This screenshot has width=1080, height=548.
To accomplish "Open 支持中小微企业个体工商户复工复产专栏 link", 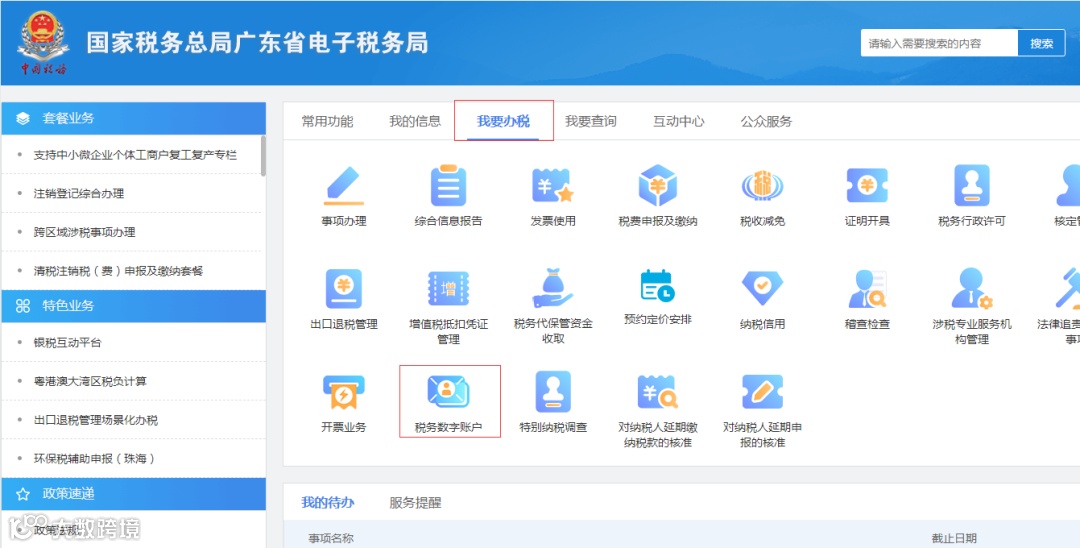I will [136, 155].
